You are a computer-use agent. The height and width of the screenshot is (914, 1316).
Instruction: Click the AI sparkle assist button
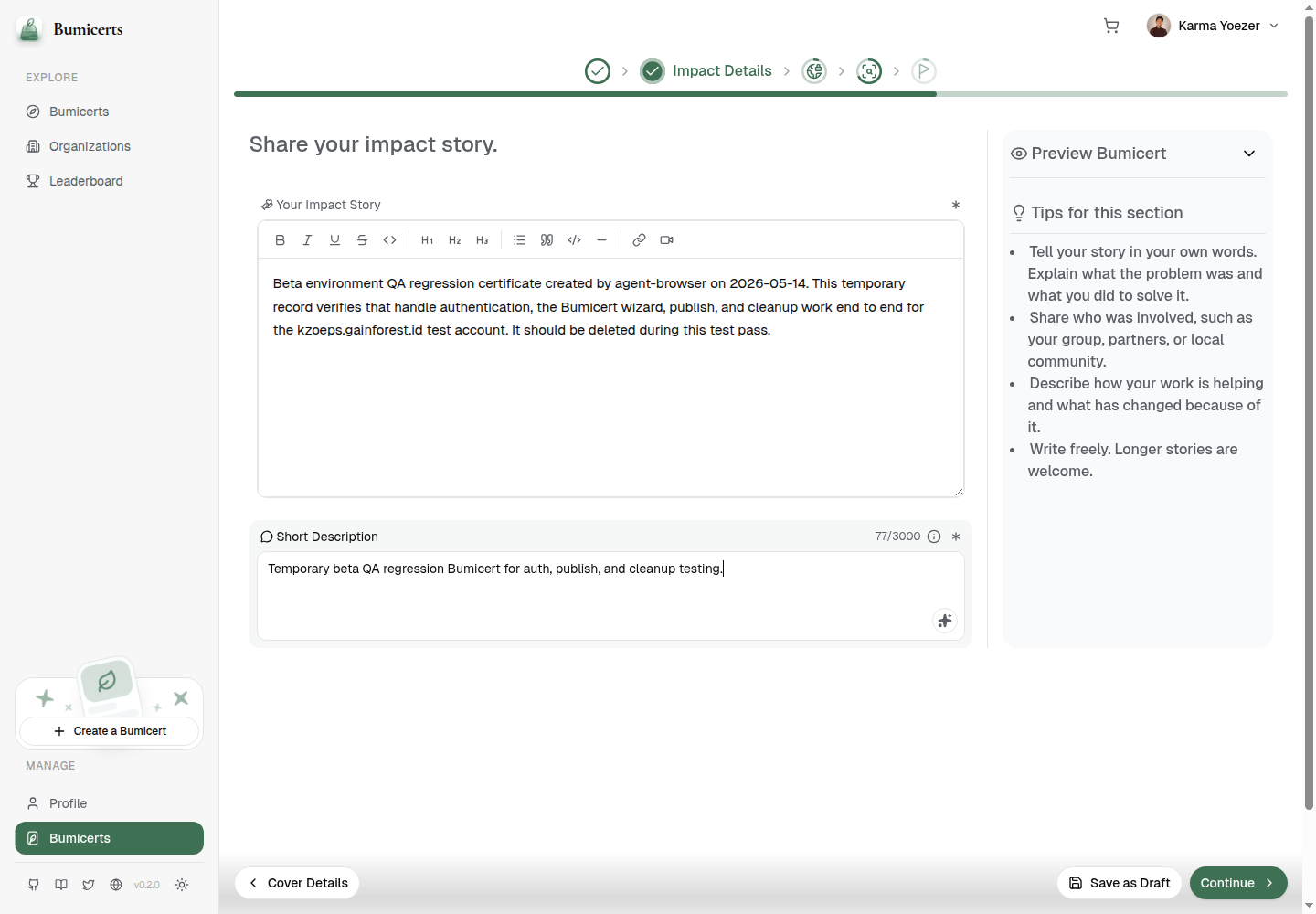click(x=945, y=621)
